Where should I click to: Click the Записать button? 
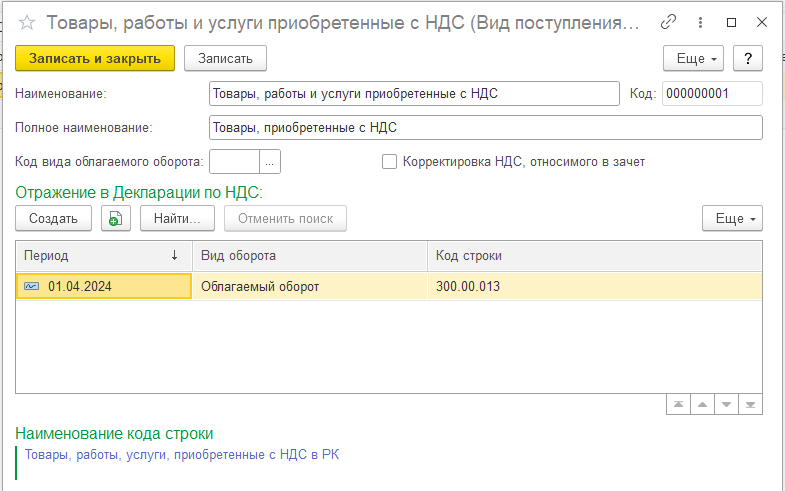point(225,59)
